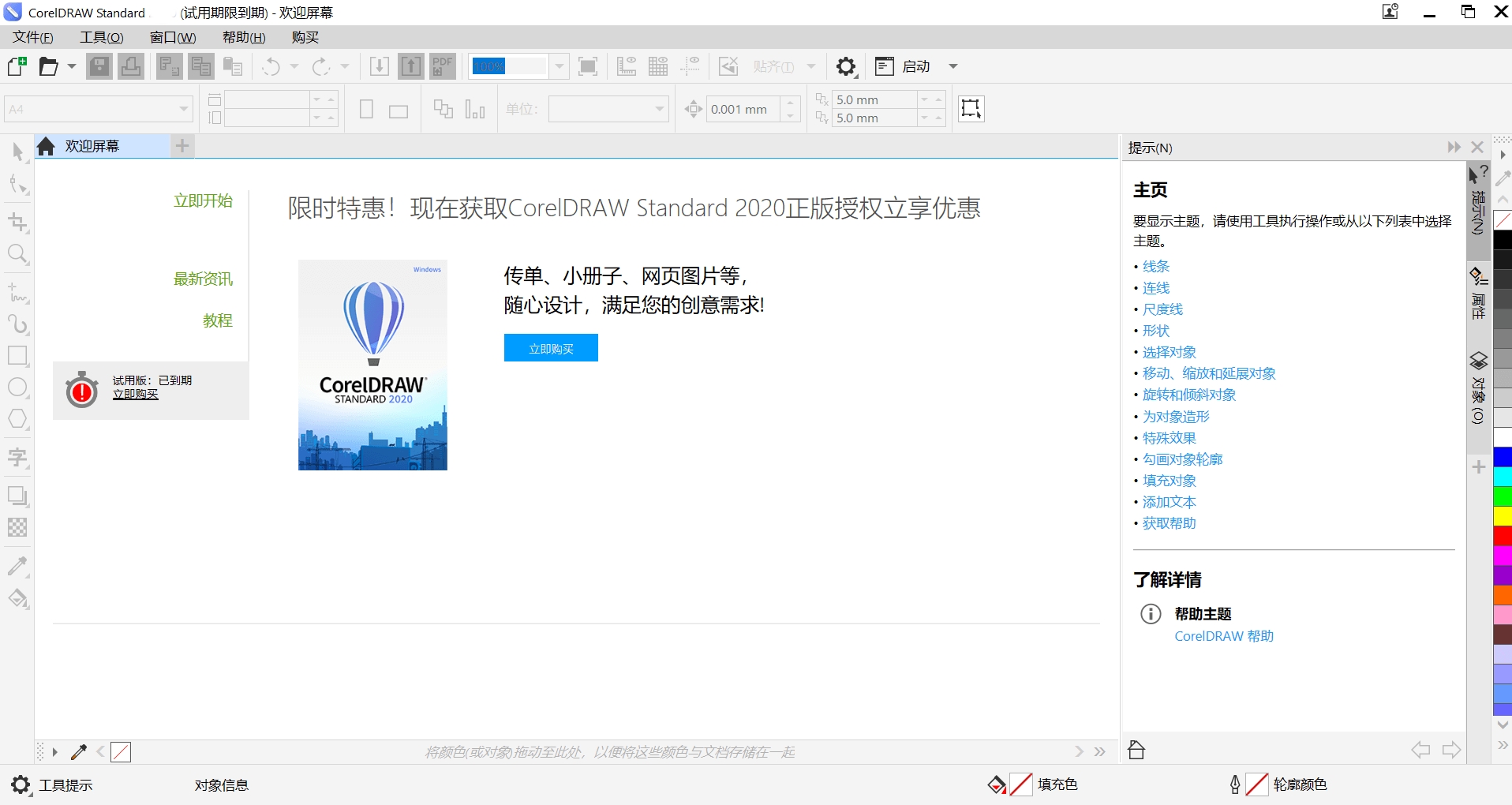Expand the page size A4 dropdown

click(x=182, y=108)
